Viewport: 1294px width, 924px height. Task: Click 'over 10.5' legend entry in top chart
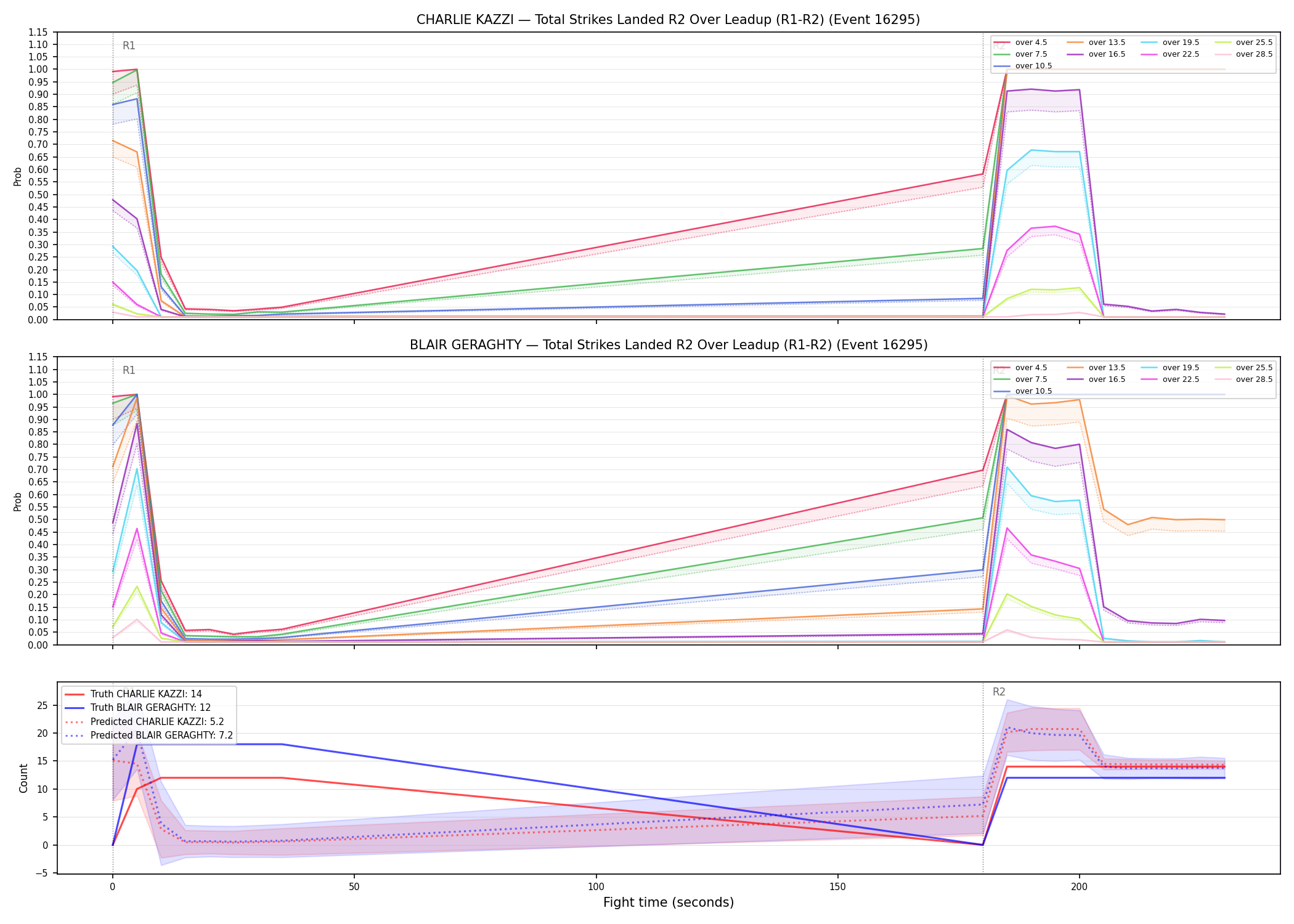point(1023,66)
